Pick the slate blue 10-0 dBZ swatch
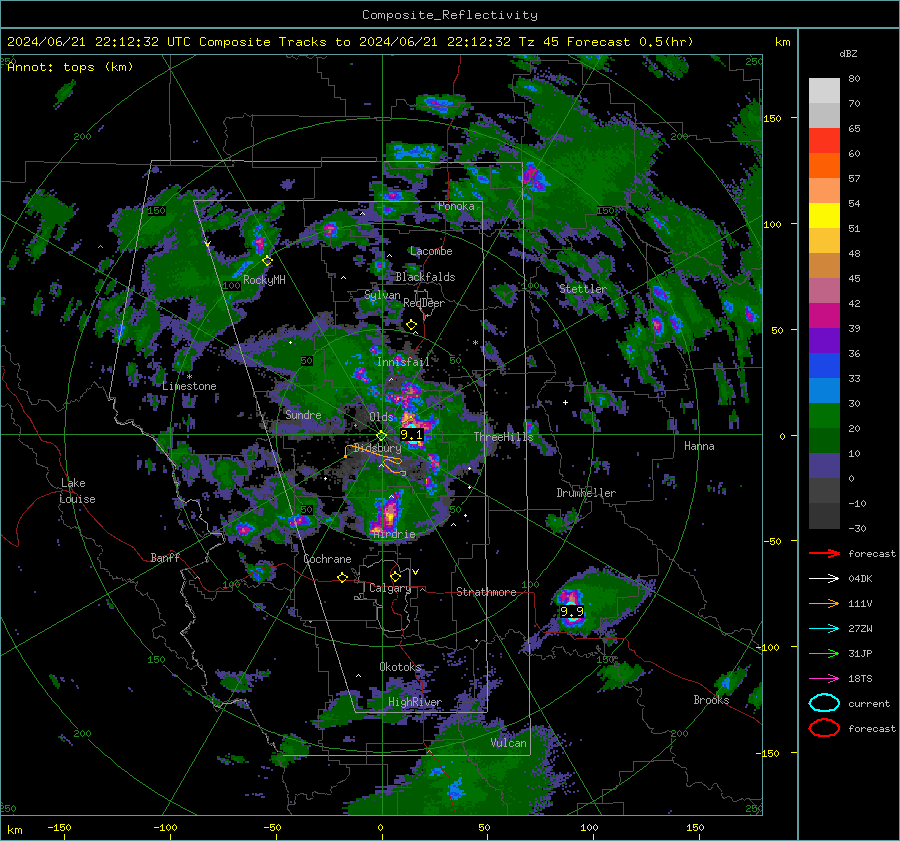Screen dimensions: 900x841 pyautogui.click(x=824, y=466)
